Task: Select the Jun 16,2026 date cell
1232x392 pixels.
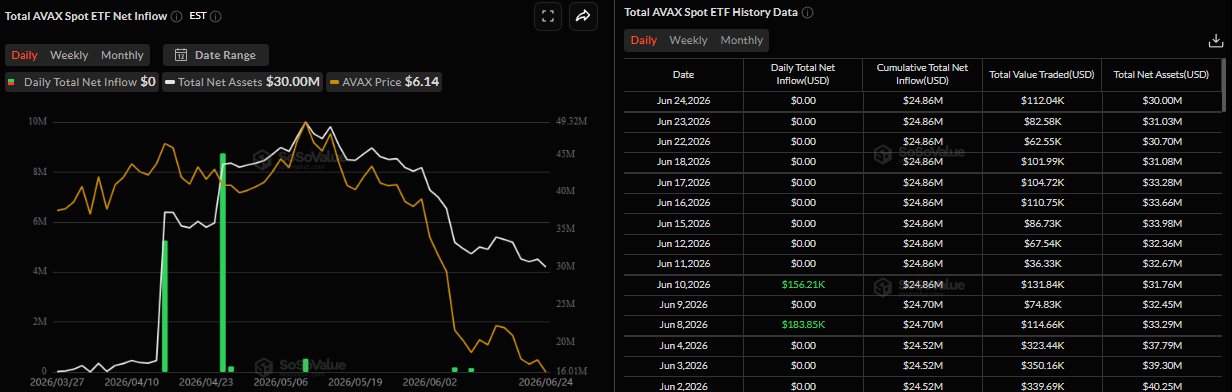Action: 683,202
